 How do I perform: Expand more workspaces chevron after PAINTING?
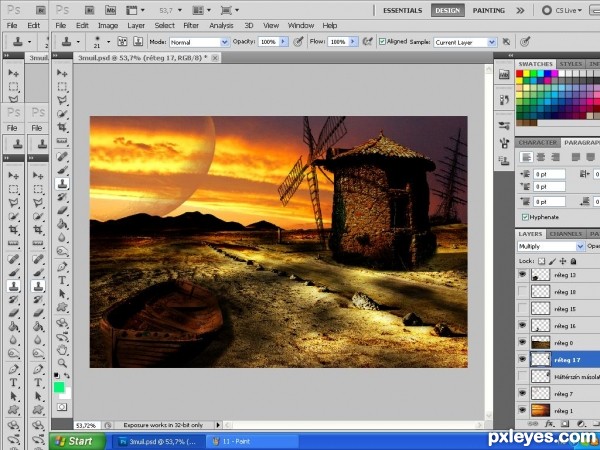pyautogui.click(x=520, y=10)
